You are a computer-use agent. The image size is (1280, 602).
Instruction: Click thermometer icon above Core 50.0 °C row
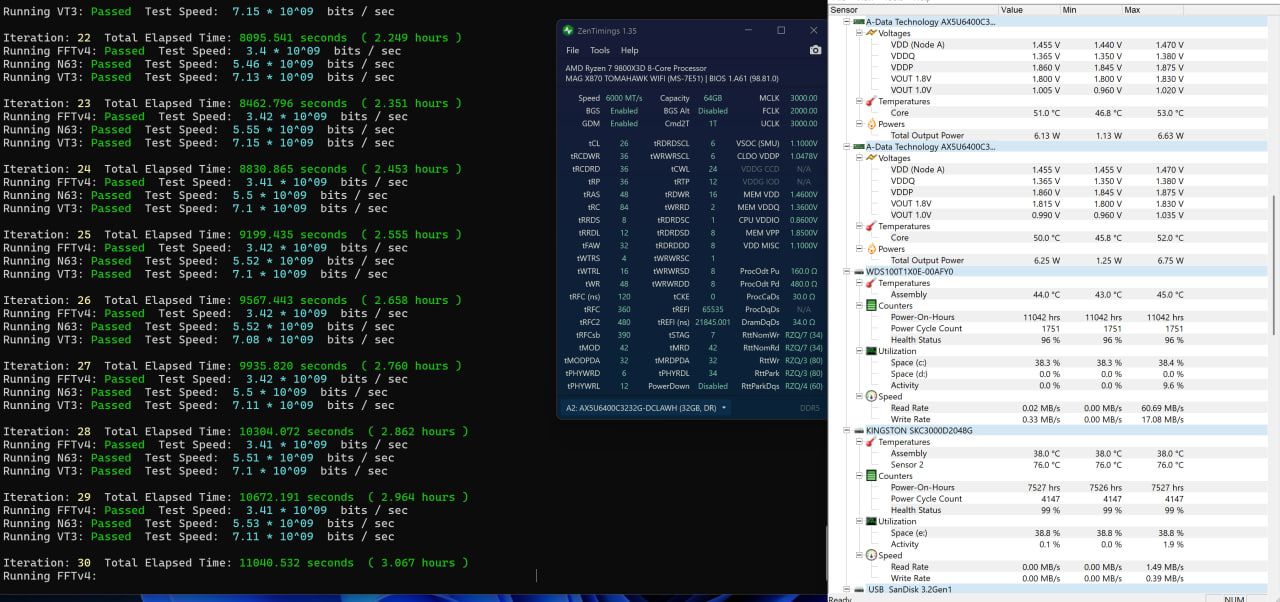pos(870,226)
